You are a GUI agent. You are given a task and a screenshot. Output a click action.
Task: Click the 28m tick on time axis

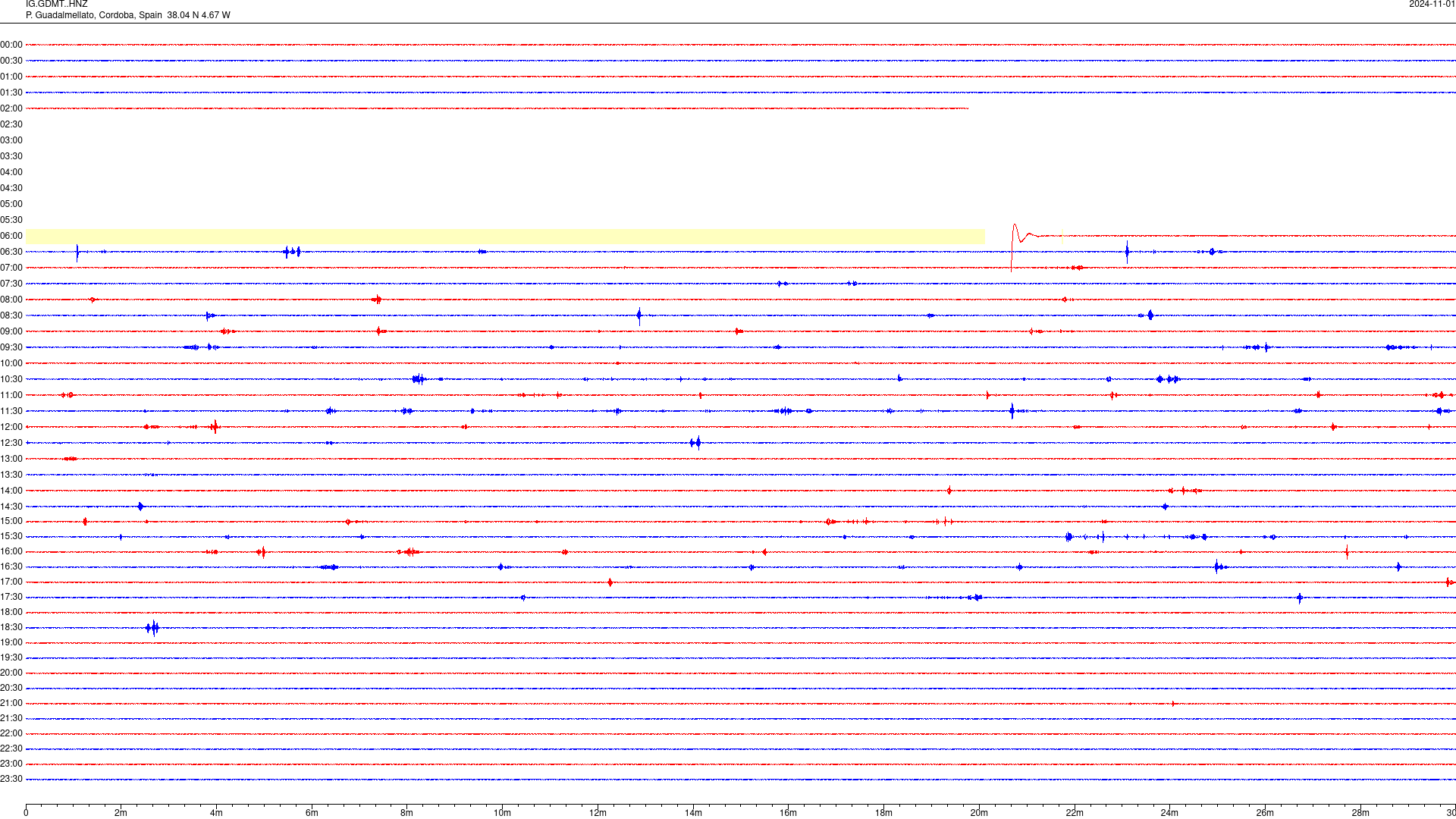click(1360, 812)
